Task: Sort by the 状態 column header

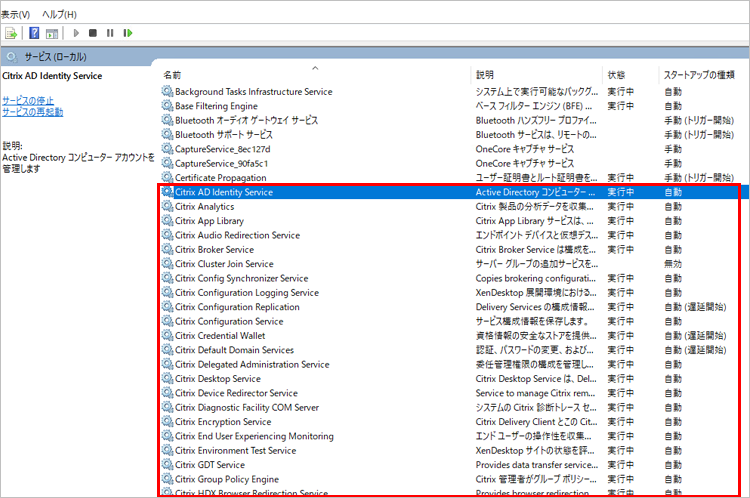Action: 617,75
